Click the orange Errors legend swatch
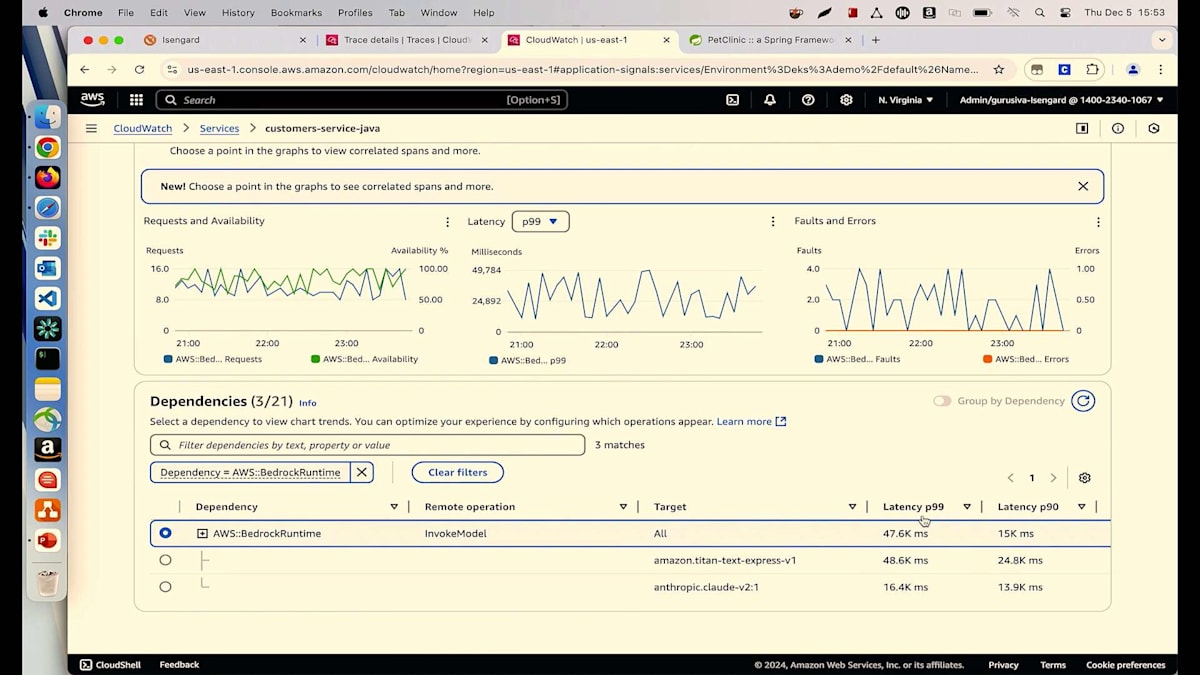Screen dimensions: 1200x675 click(988, 359)
